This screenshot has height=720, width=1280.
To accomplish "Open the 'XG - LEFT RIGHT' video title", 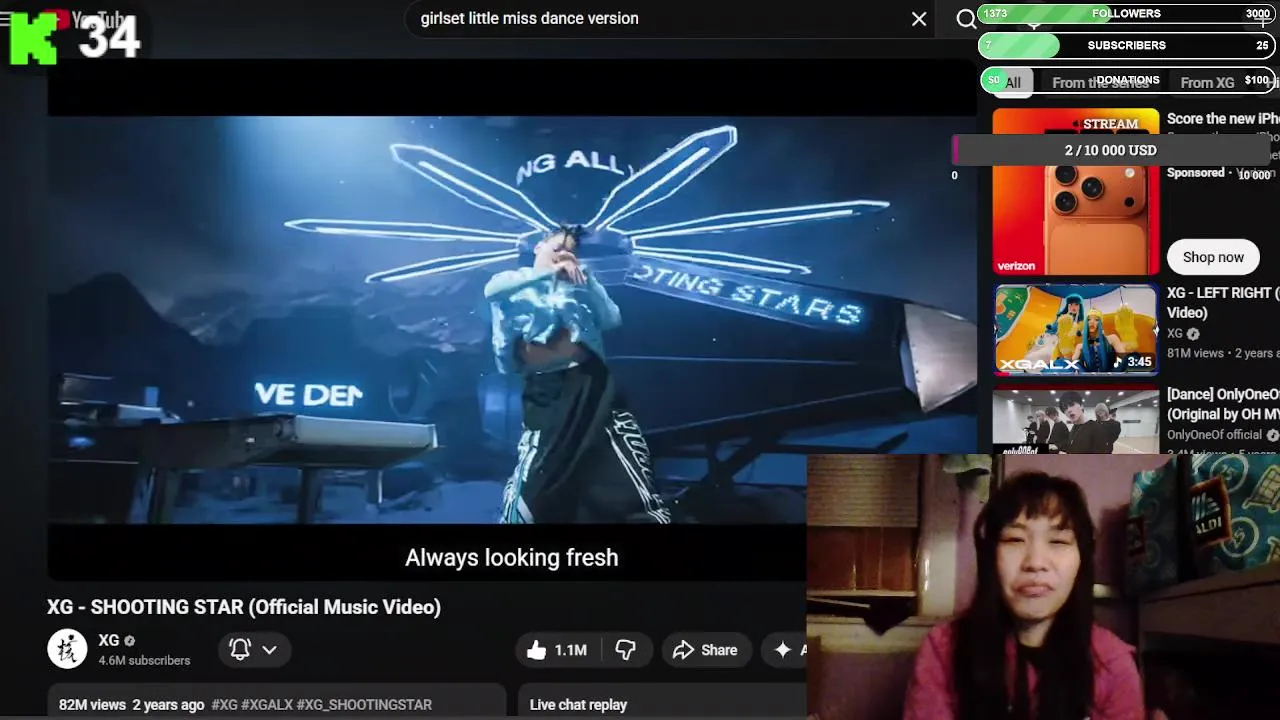I will 1222,302.
